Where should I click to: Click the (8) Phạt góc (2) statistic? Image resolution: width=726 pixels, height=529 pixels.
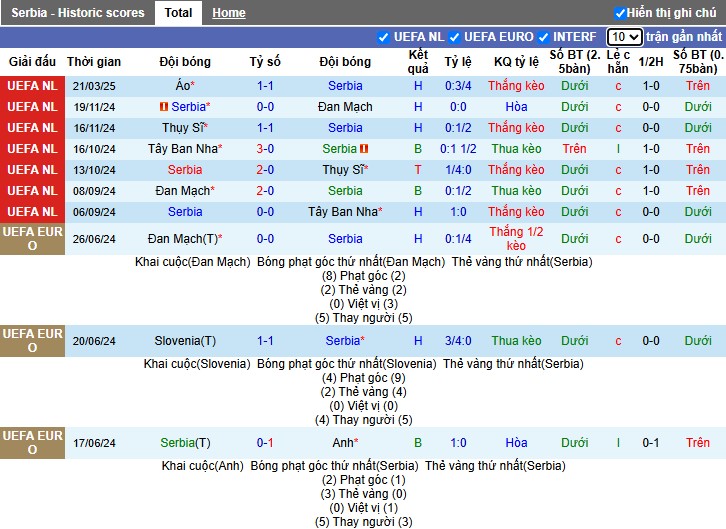(363, 276)
